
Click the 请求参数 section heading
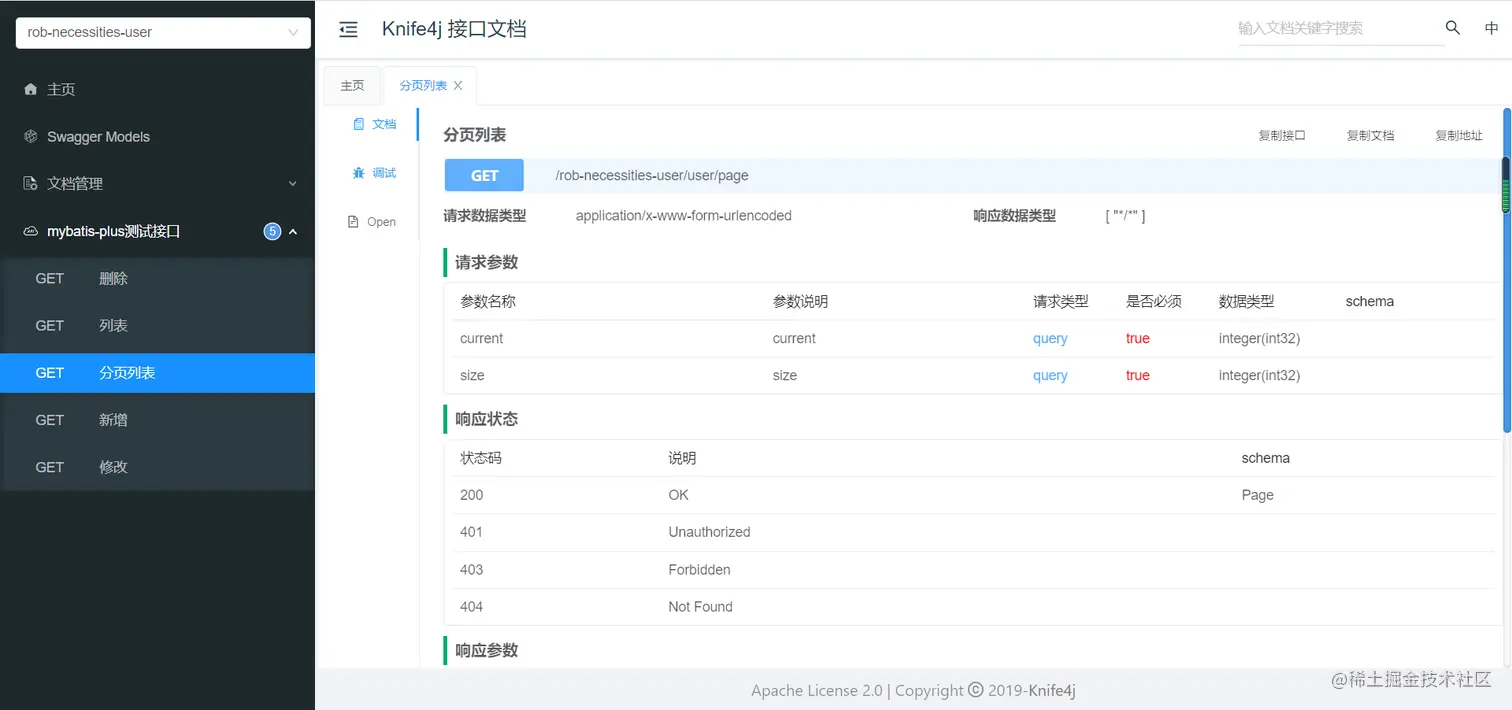coord(486,262)
